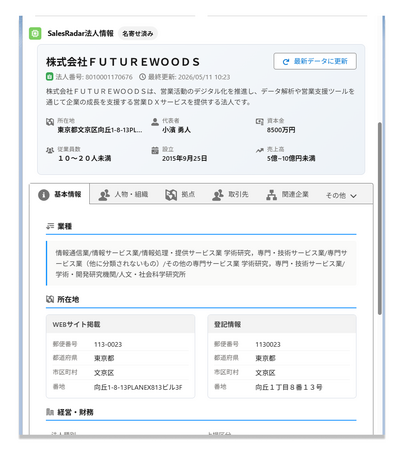Click the 業種 industry description block
The width and height of the screenshot is (404, 450).
(201, 263)
